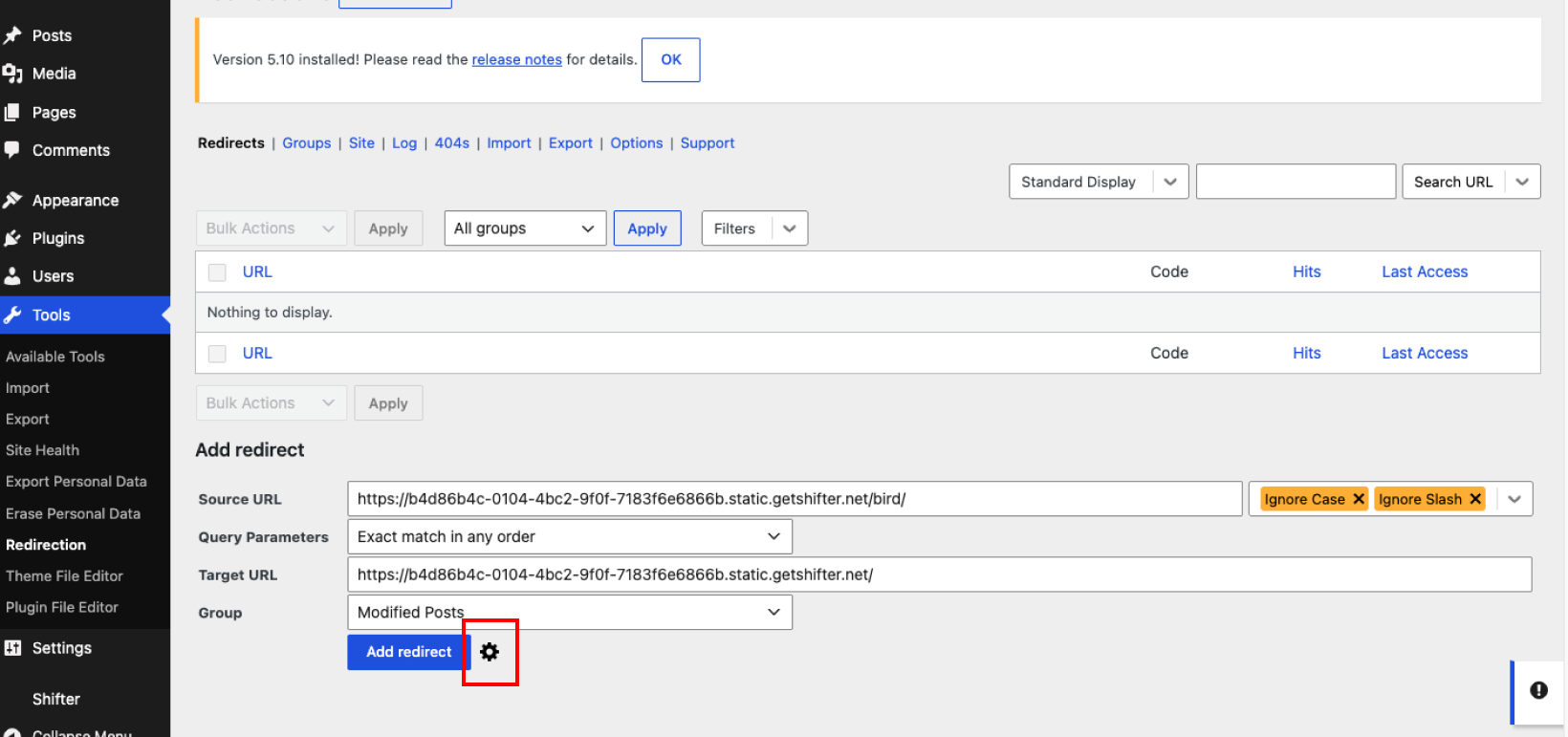Screen dimensions: 1568x737
Task: Open the release notes link
Action: (517, 59)
